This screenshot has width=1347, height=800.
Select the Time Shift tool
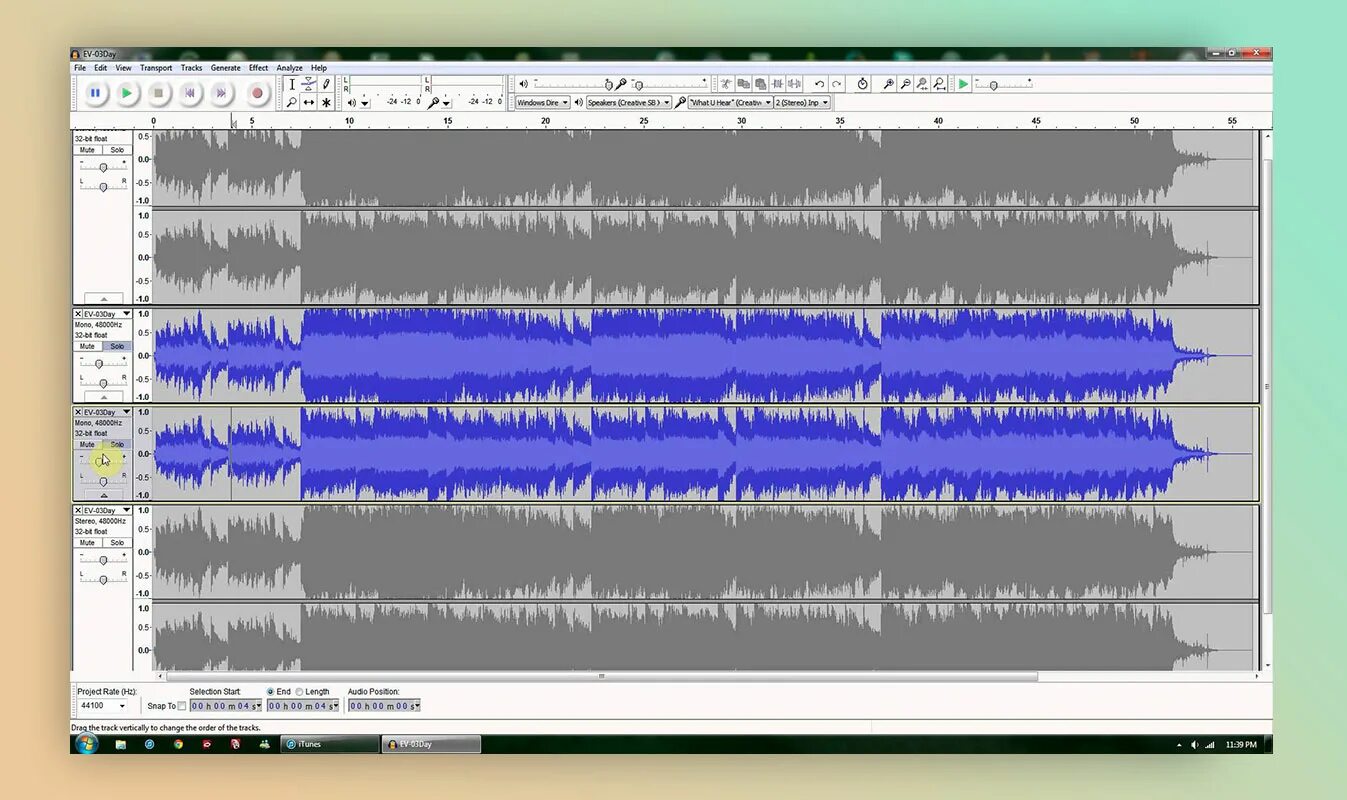[308, 102]
